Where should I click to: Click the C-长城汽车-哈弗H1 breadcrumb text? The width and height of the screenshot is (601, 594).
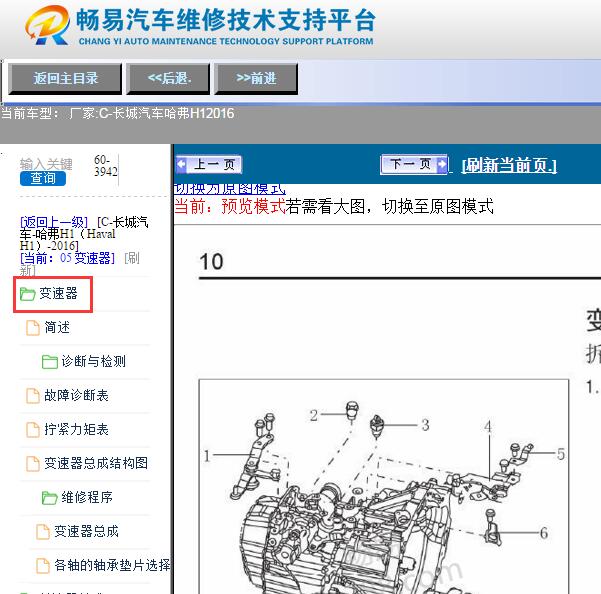84,234
